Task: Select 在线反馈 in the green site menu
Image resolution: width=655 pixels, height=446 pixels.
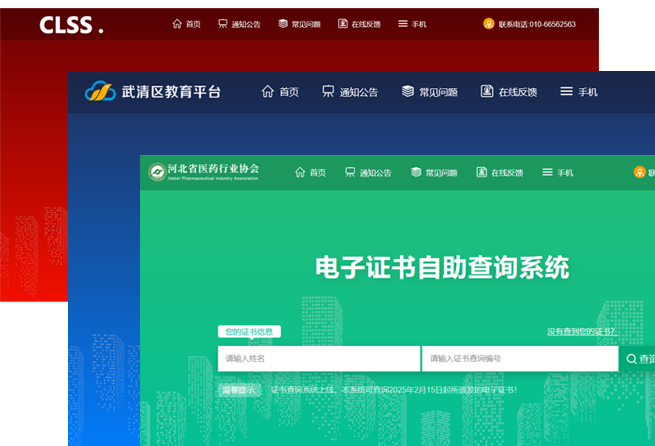Action: coord(499,173)
